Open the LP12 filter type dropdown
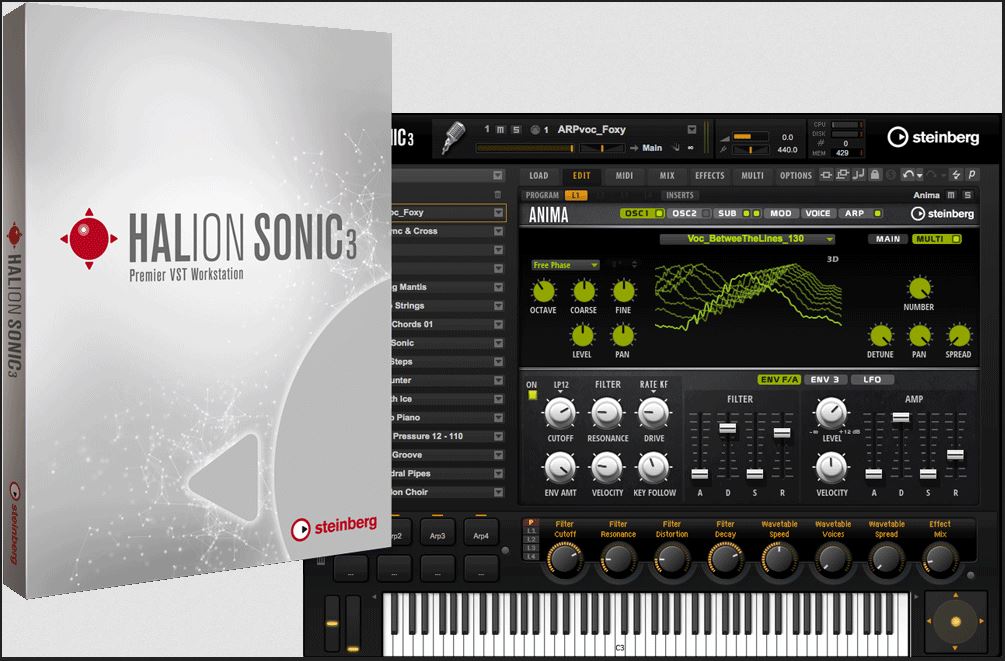This screenshot has height=661, width=1005. click(x=561, y=386)
